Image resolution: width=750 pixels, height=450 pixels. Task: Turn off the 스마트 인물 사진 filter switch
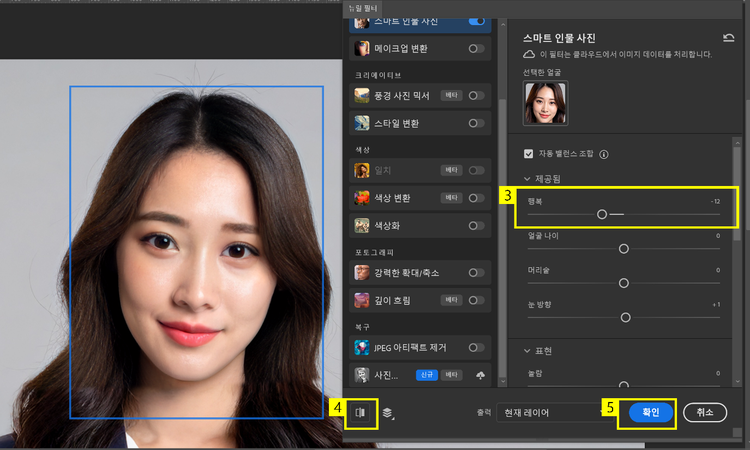(476, 22)
